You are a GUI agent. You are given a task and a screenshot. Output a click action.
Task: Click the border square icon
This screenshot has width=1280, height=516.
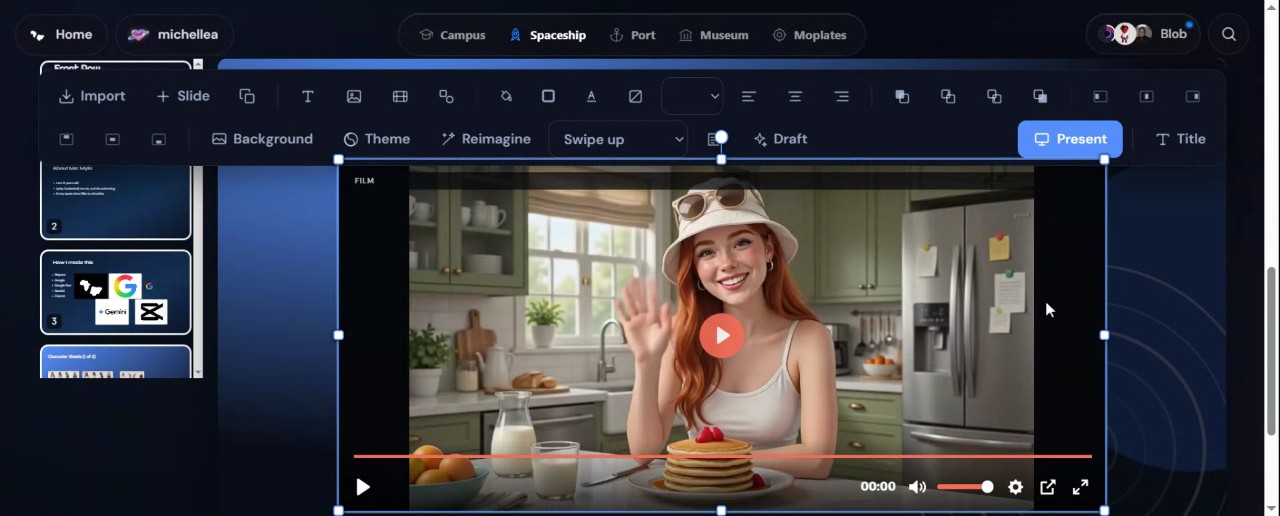[x=548, y=96]
